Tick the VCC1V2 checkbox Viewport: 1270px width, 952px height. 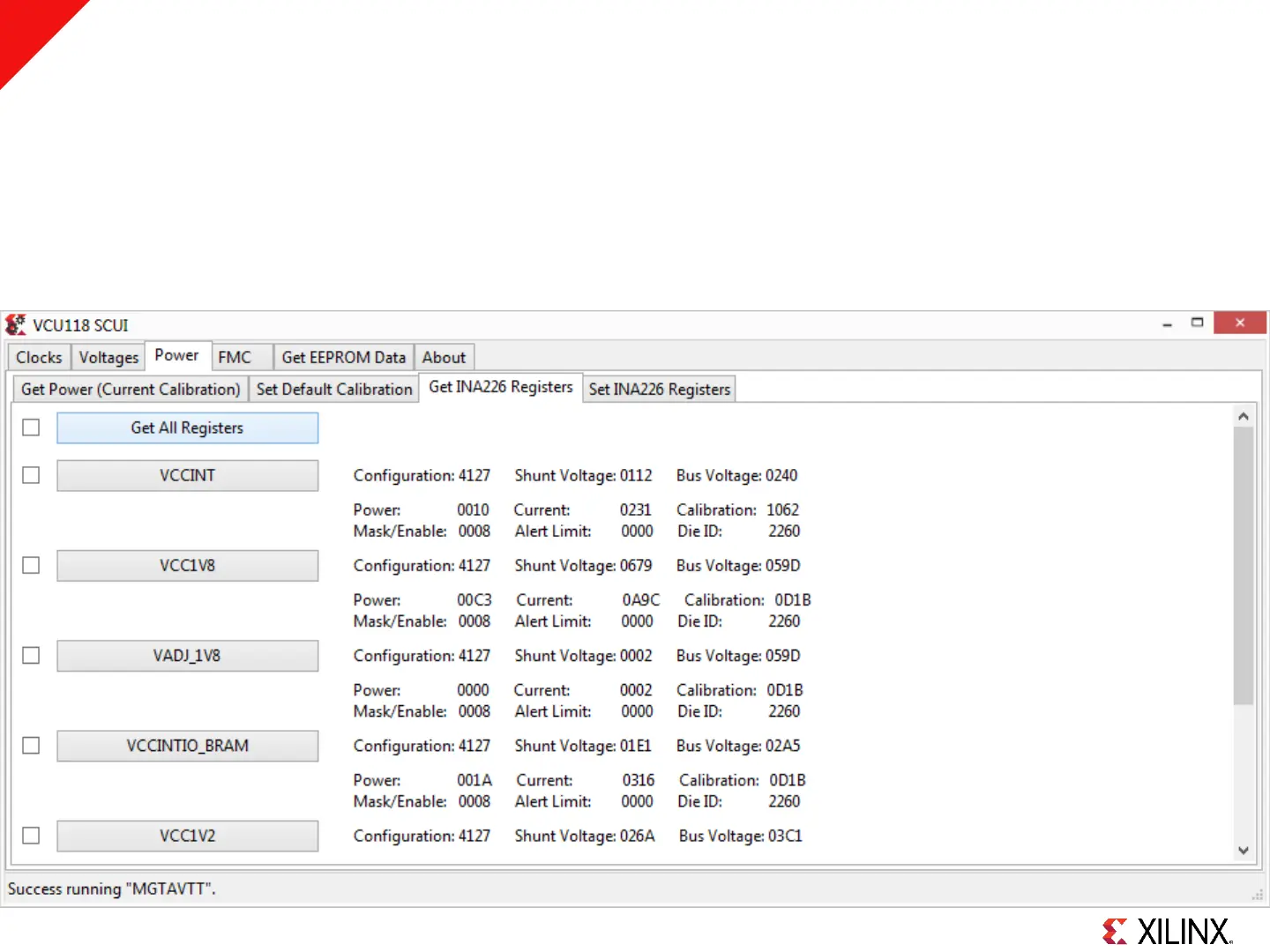tap(31, 836)
